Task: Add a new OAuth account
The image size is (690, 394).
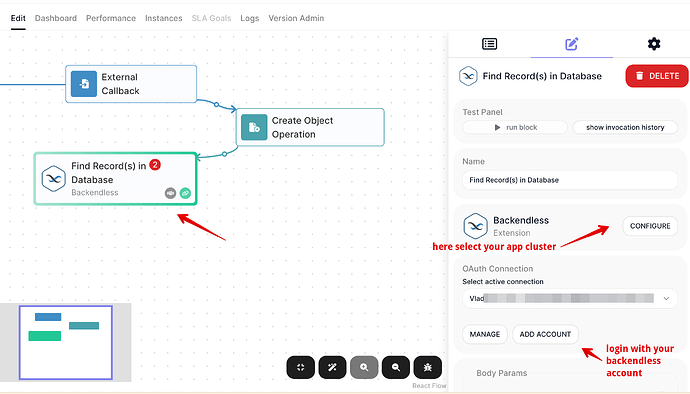Action: [x=545, y=334]
